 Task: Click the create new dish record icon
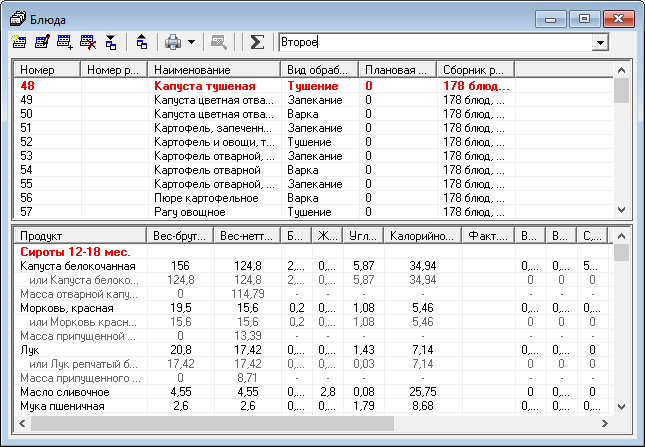pyautogui.click(x=19, y=42)
